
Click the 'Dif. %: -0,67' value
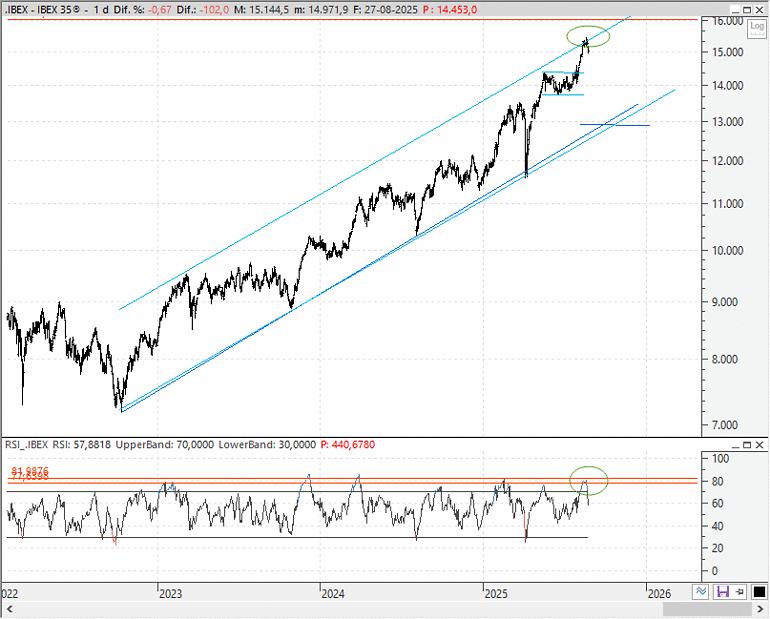click(143, 10)
